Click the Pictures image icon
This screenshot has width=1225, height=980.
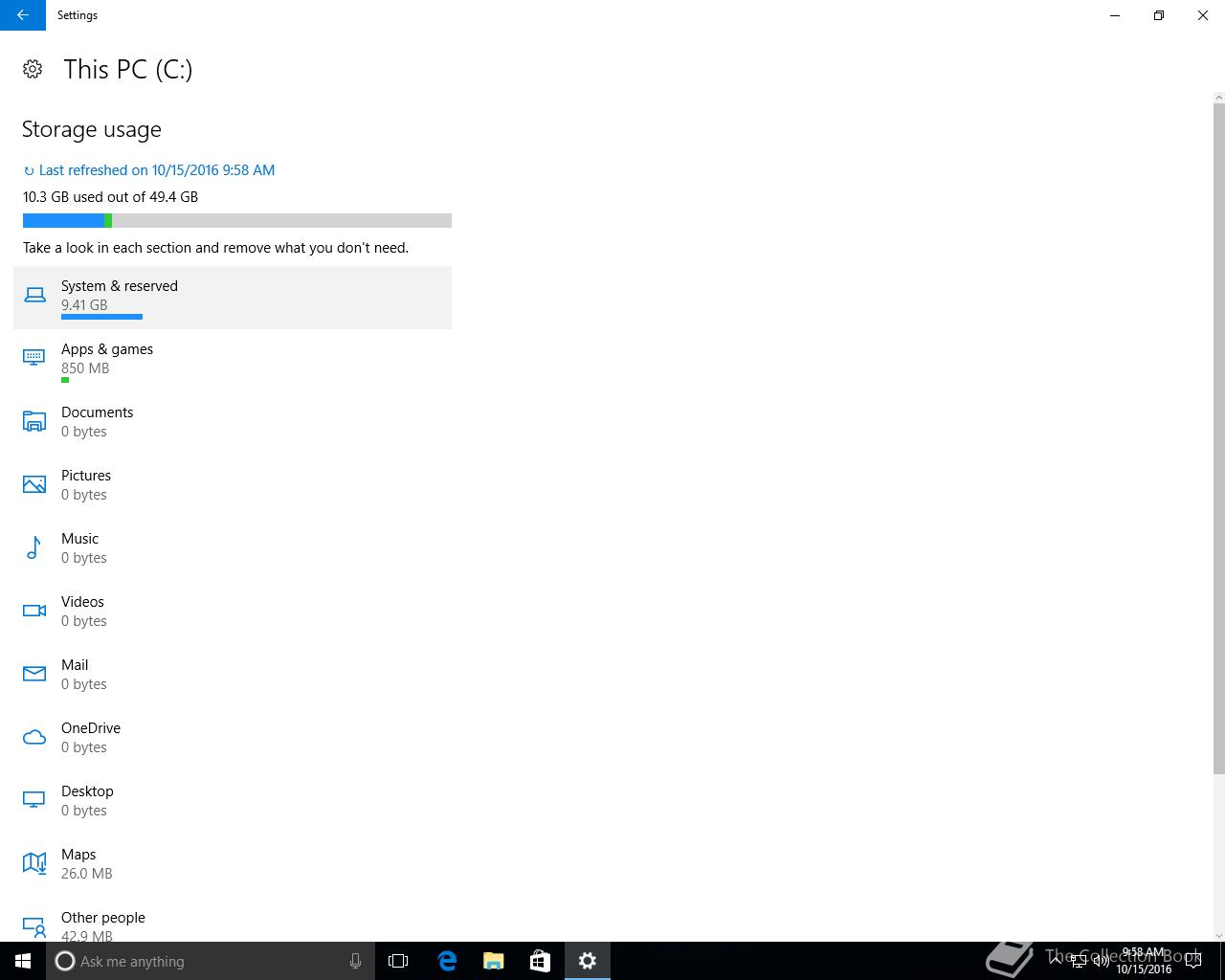click(x=34, y=484)
